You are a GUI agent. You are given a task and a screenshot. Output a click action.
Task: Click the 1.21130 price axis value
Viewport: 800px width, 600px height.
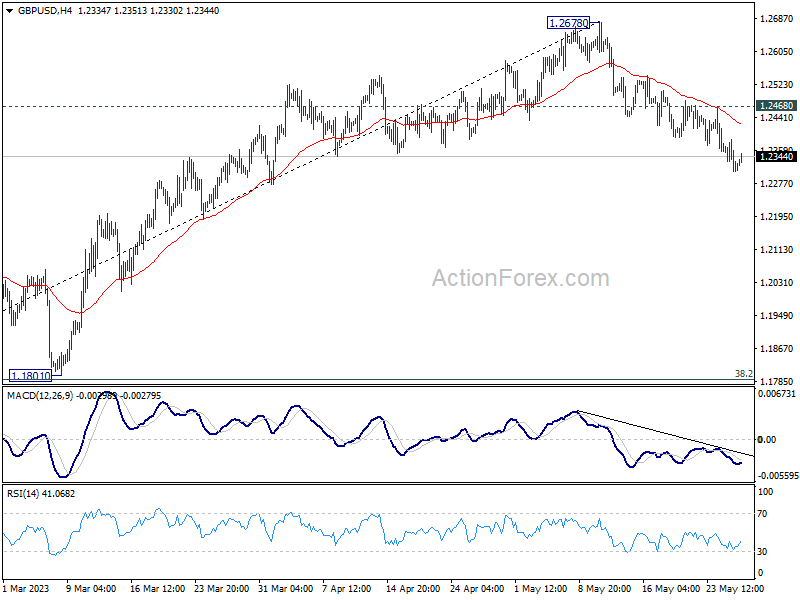(x=777, y=250)
